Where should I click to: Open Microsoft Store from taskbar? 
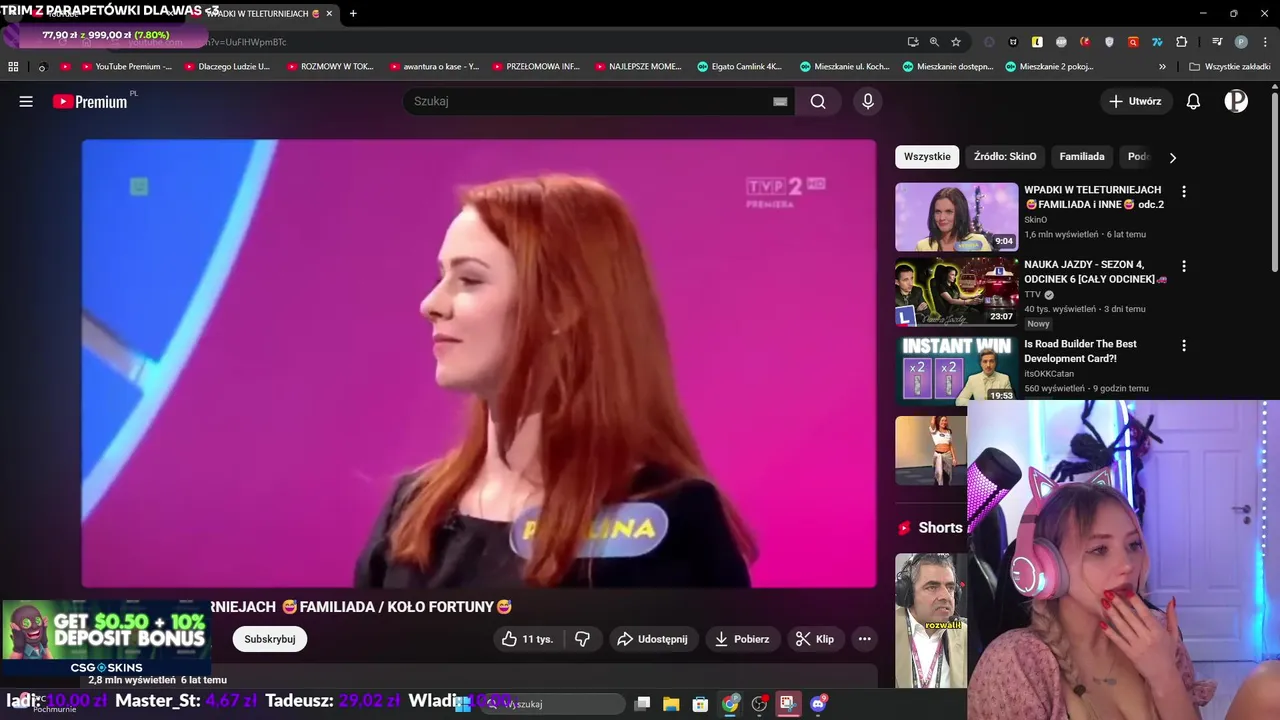[700, 704]
